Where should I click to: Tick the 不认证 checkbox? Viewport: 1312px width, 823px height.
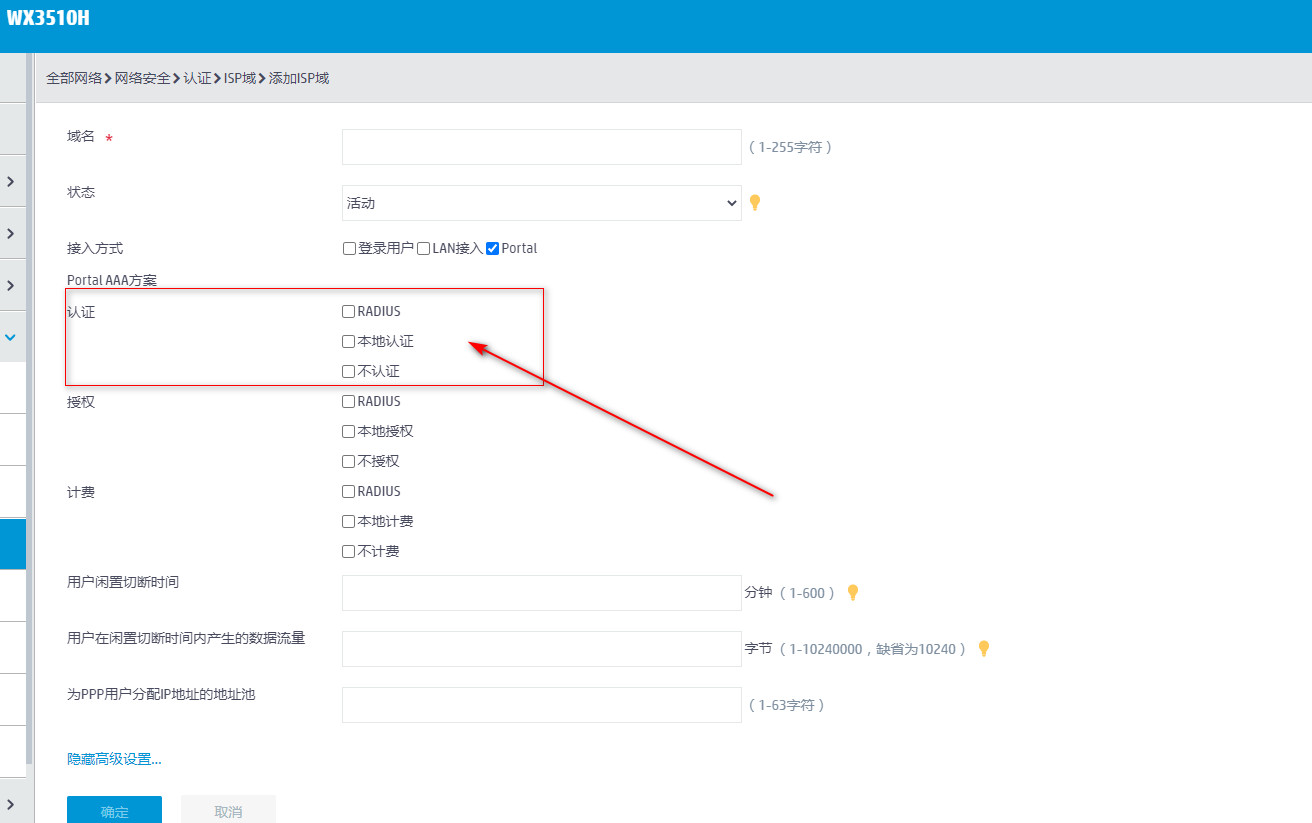click(348, 371)
